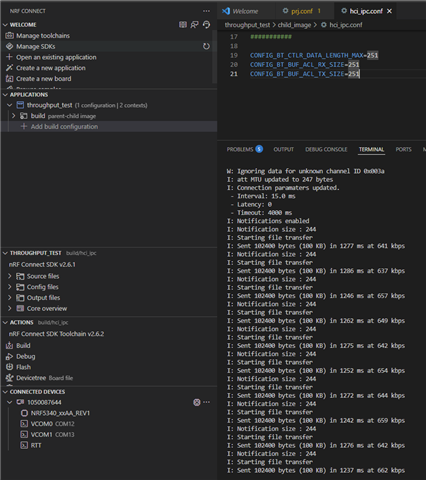Click the throughput_test application icon
The image size is (426, 480).
pyautogui.click(x=20, y=105)
